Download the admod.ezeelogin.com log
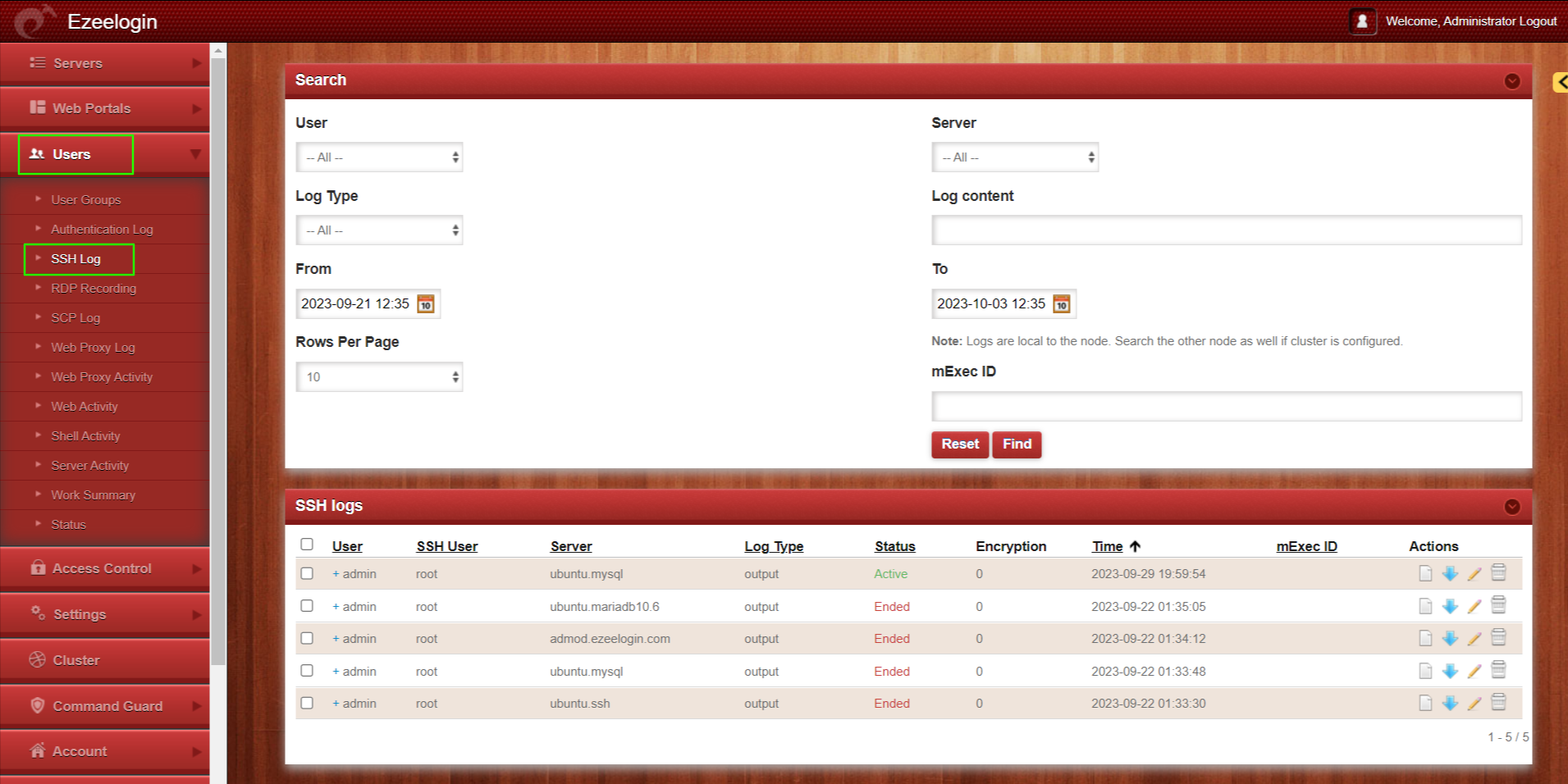The width and height of the screenshot is (1568, 784). point(1450,638)
